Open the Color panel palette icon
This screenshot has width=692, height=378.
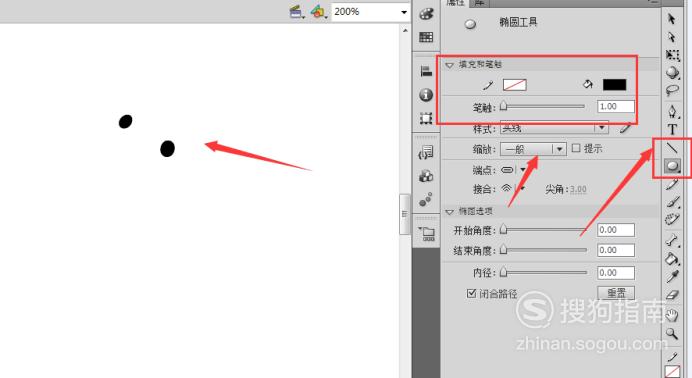tap(426, 14)
